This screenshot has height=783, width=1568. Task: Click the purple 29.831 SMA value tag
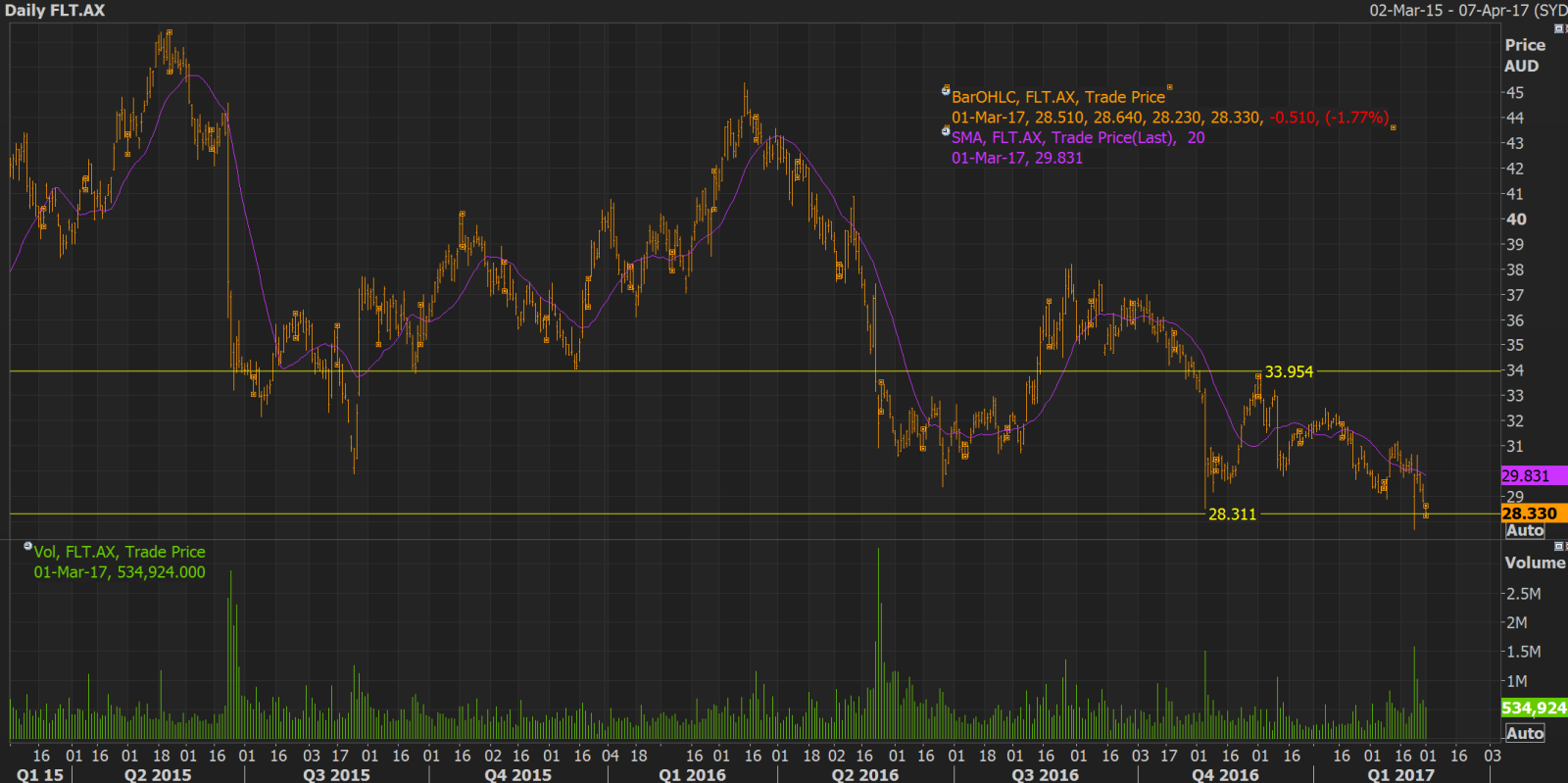[1534, 476]
